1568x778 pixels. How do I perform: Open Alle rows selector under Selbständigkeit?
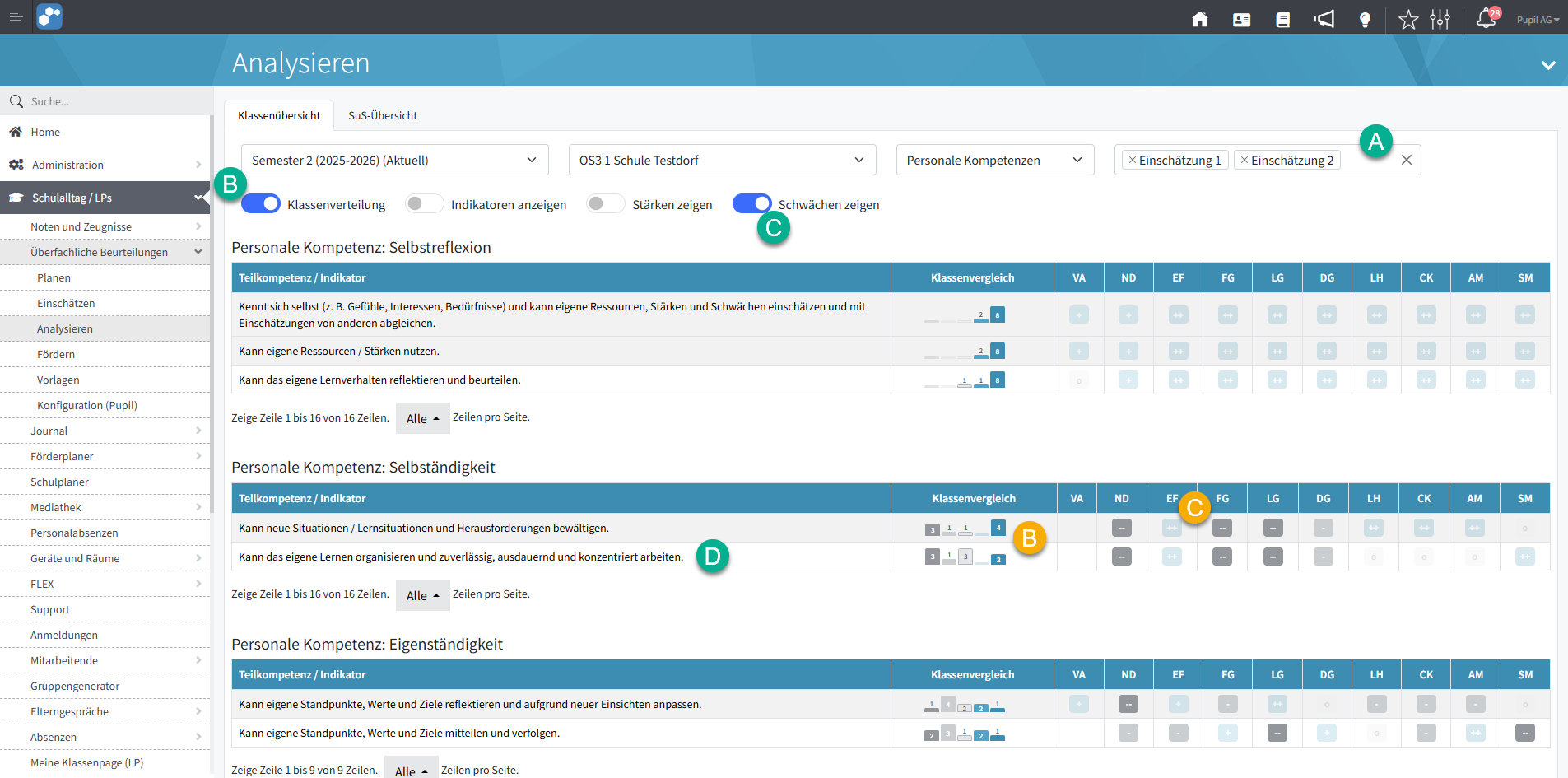pyautogui.click(x=423, y=595)
